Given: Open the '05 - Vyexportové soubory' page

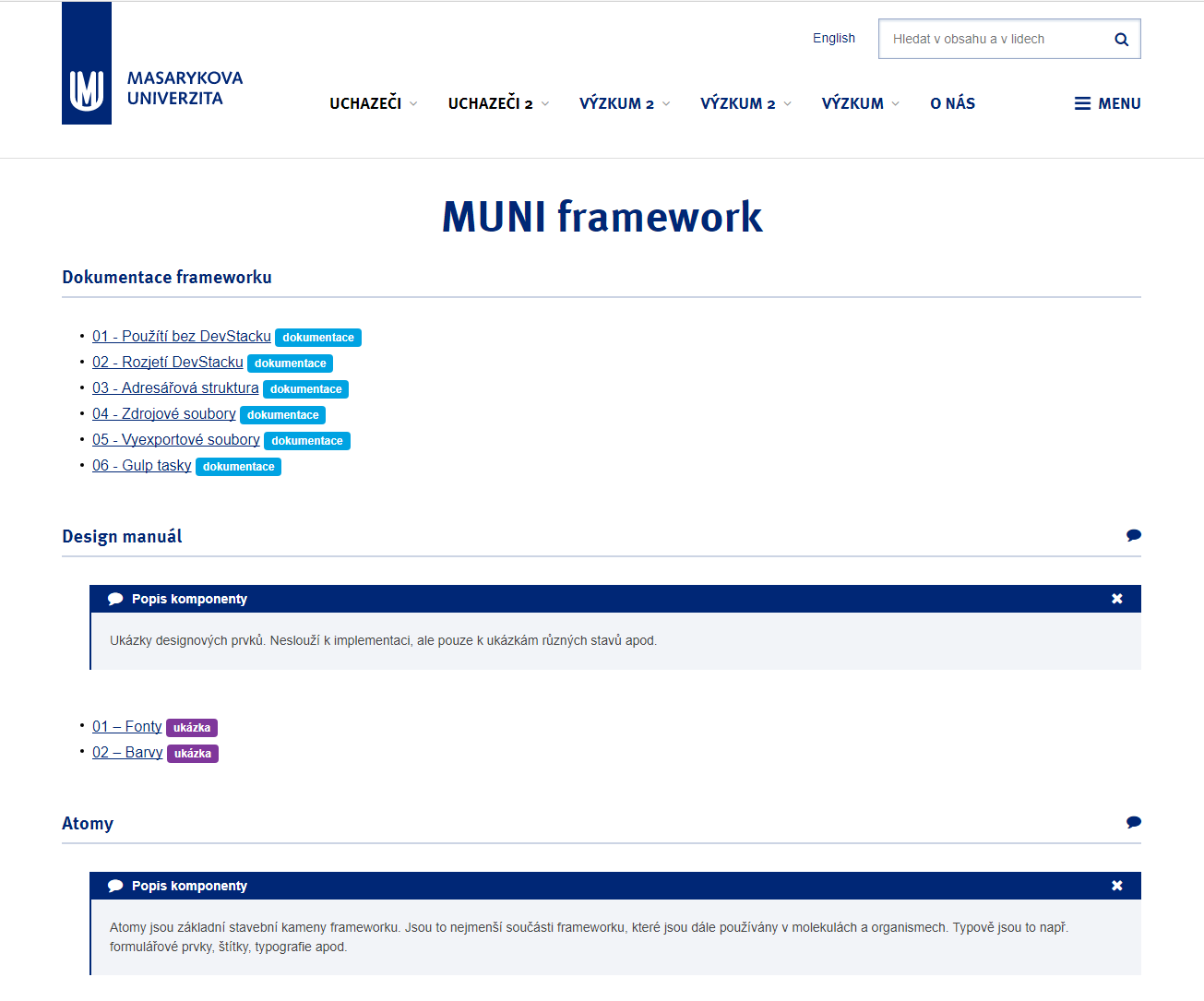Looking at the screenshot, I should coord(175,439).
